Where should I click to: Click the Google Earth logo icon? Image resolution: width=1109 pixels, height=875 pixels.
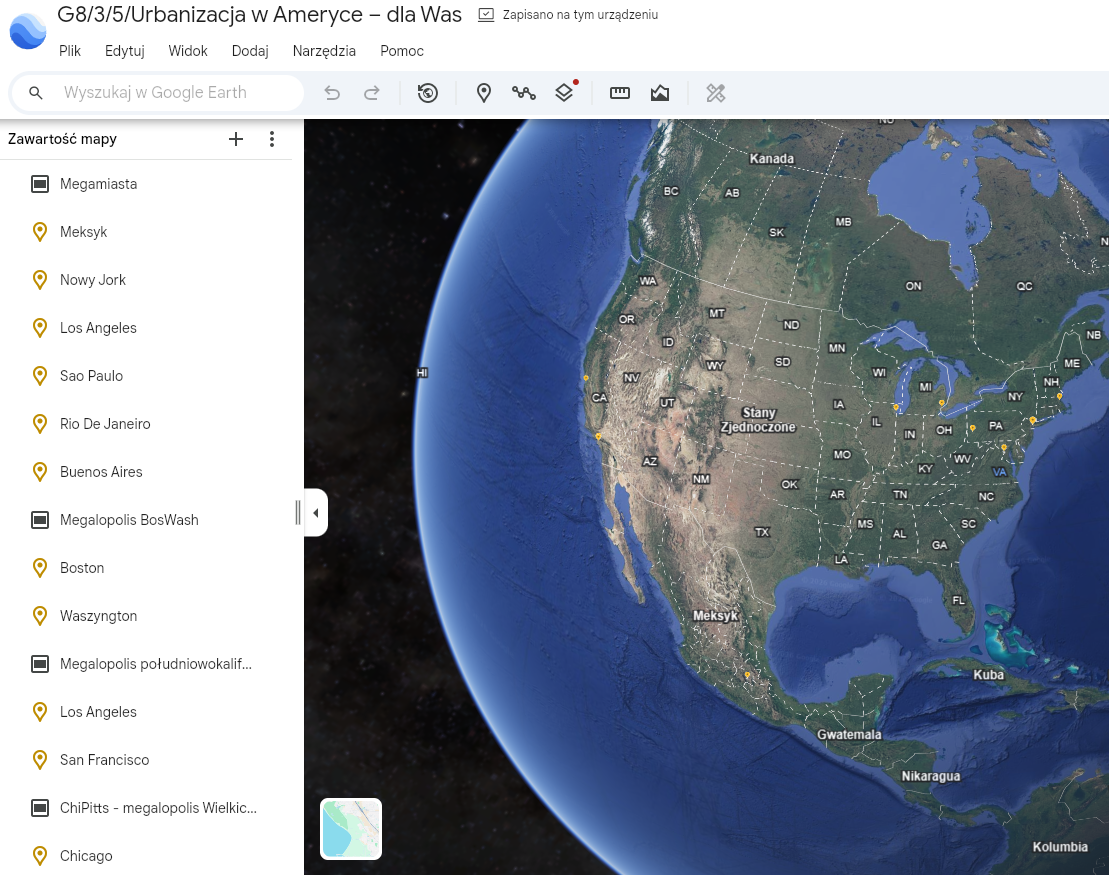tap(27, 31)
